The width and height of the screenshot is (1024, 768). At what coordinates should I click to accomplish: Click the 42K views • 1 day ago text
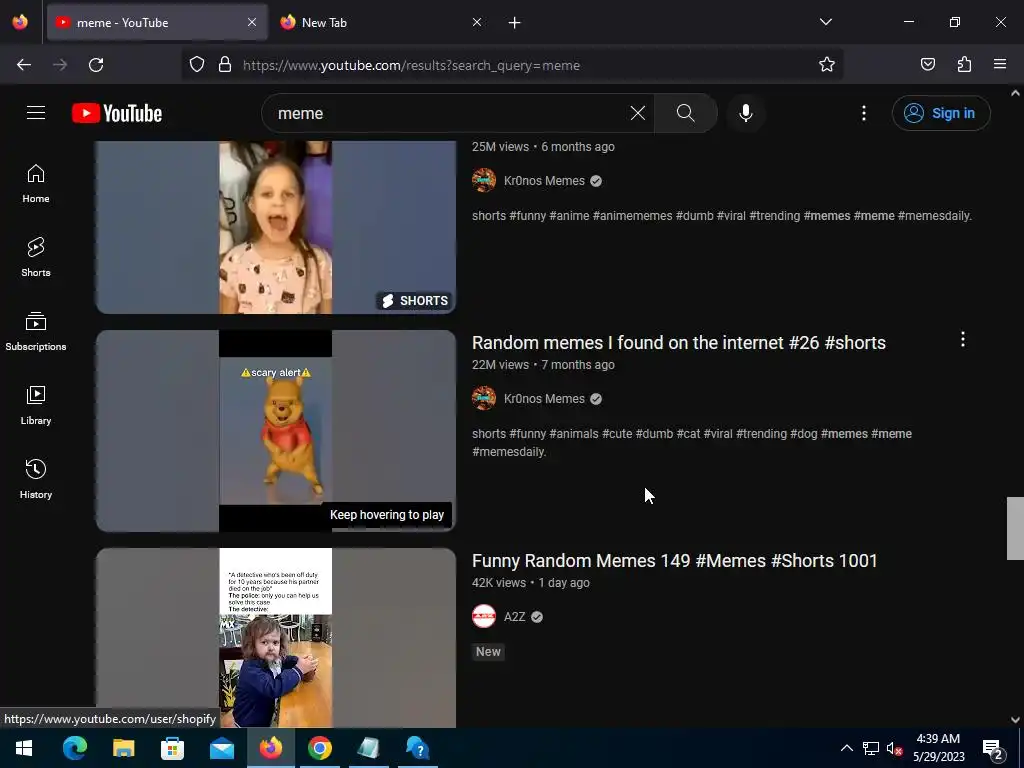click(x=531, y=583)
